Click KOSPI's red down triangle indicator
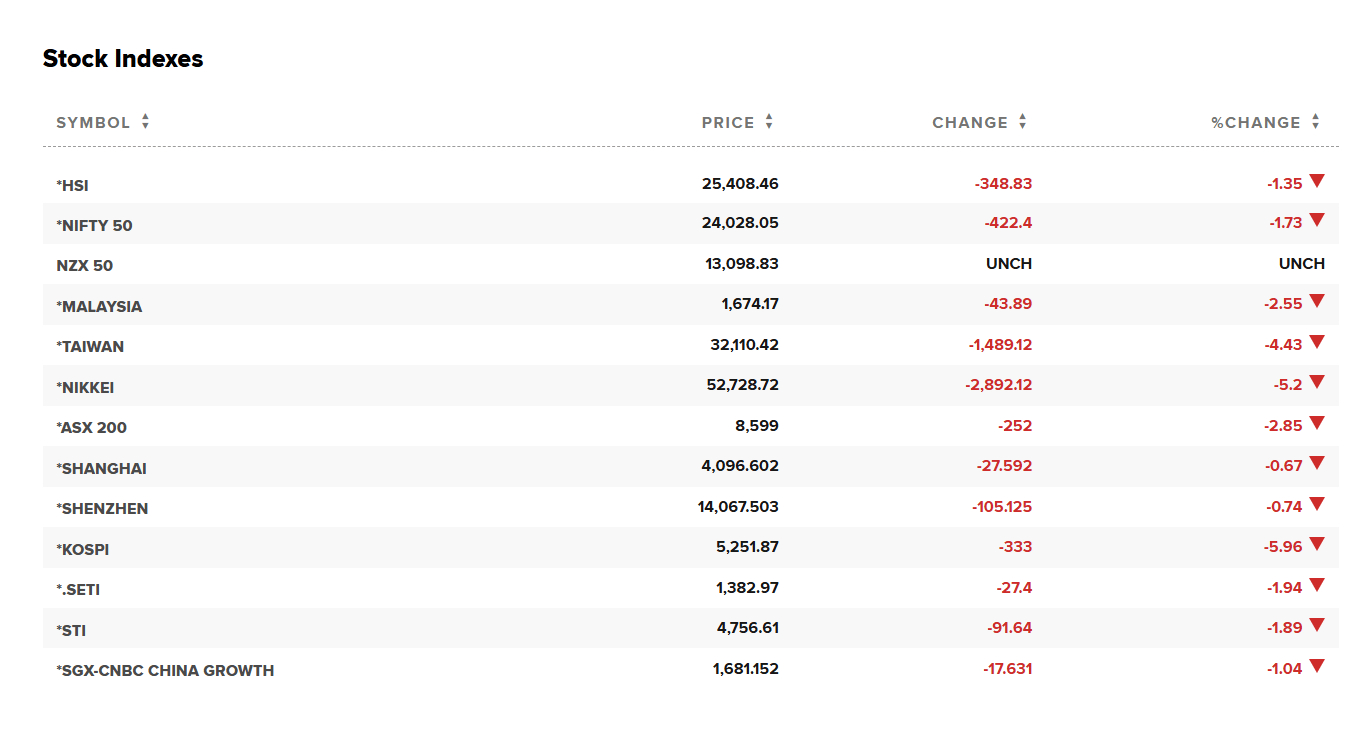The height and width of the screenshot is (731, 1368). click(1316, 544)
